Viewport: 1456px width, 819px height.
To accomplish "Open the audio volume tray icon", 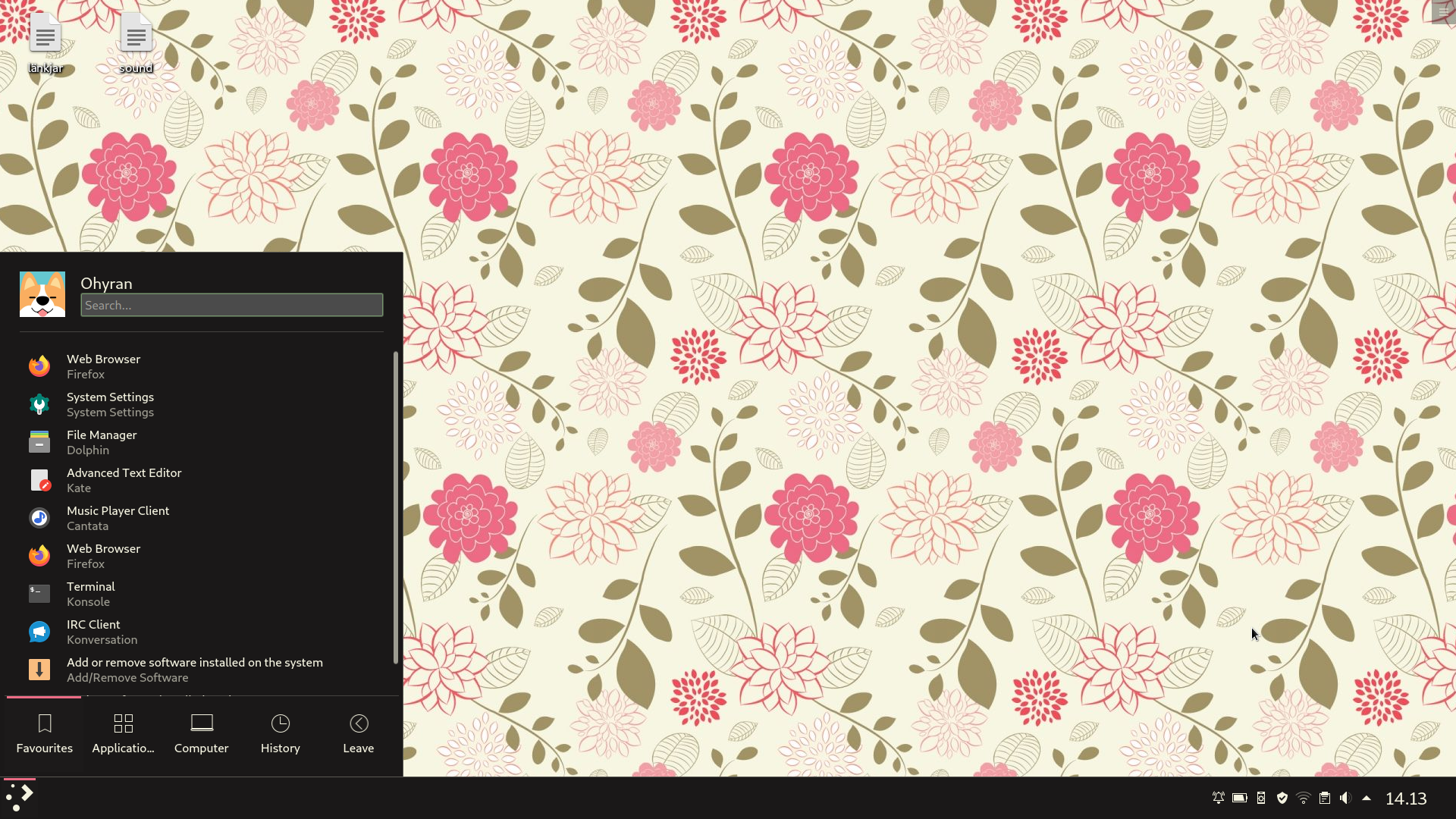I will click(x=1345, y=798).
